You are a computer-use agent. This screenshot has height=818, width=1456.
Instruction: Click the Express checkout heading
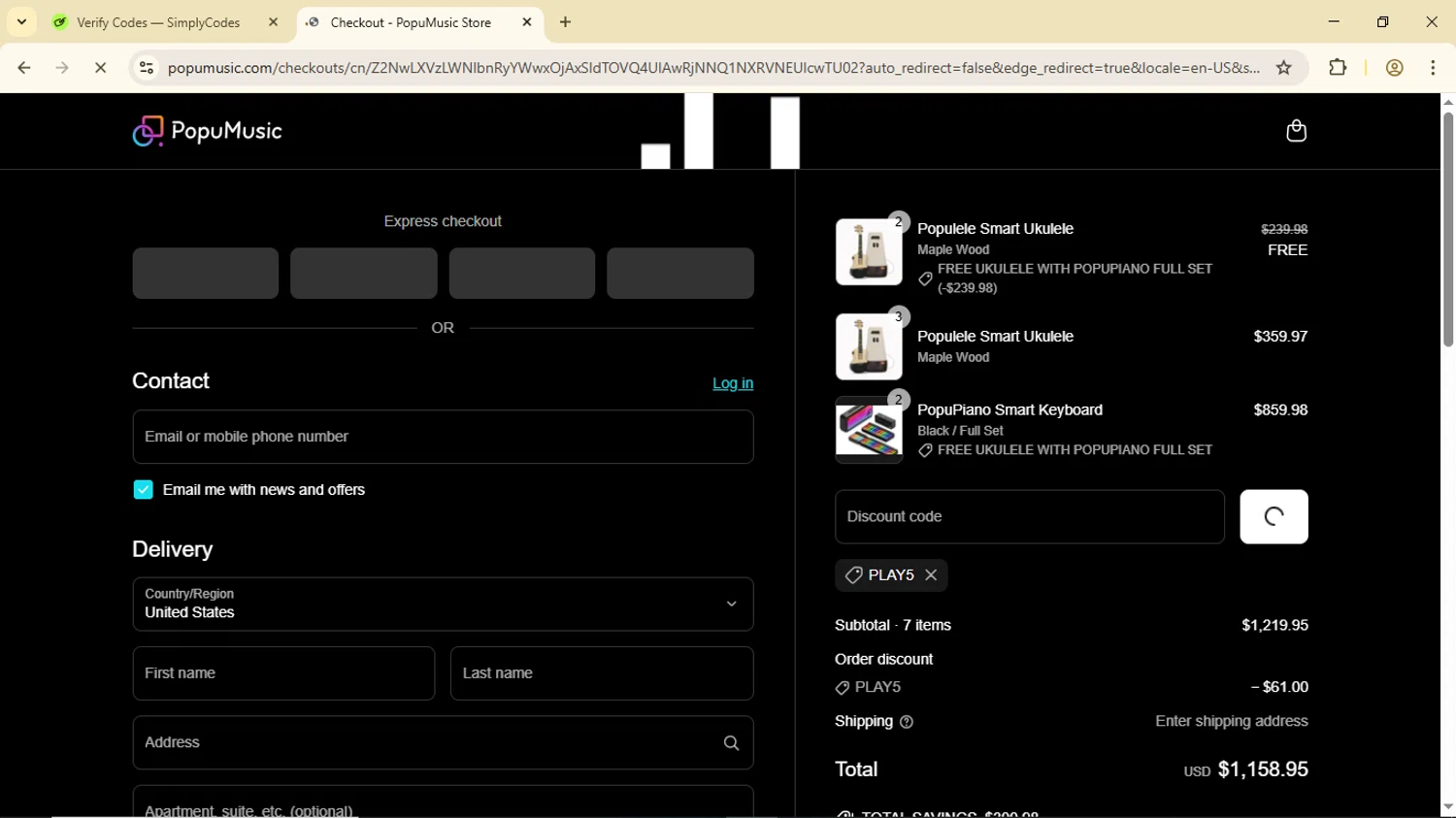[x=443, y=222]
